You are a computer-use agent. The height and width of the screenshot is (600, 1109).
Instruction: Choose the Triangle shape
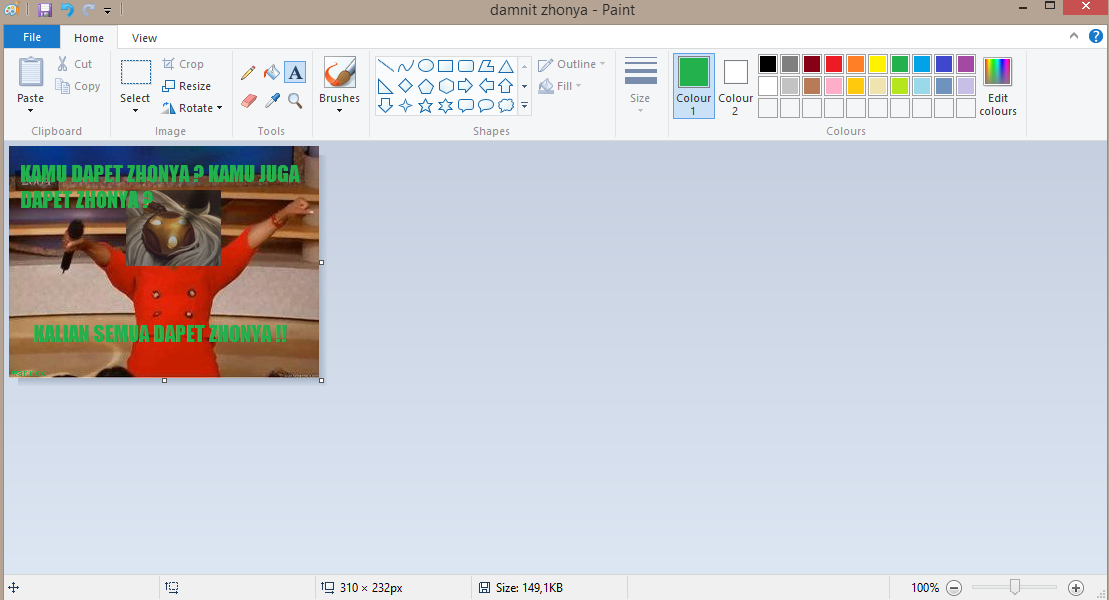(506, 67)
